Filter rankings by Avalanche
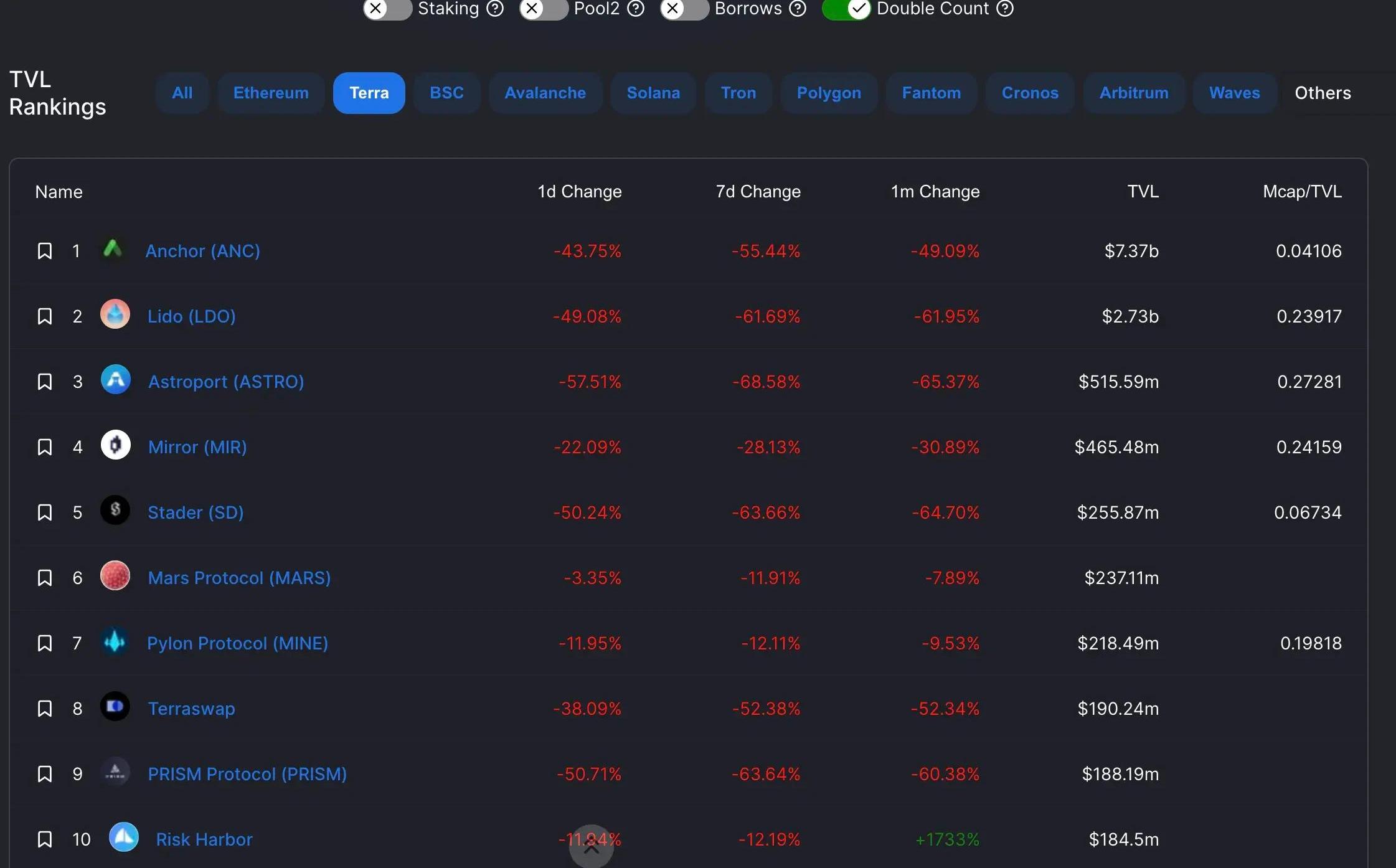 coord(545,93)
